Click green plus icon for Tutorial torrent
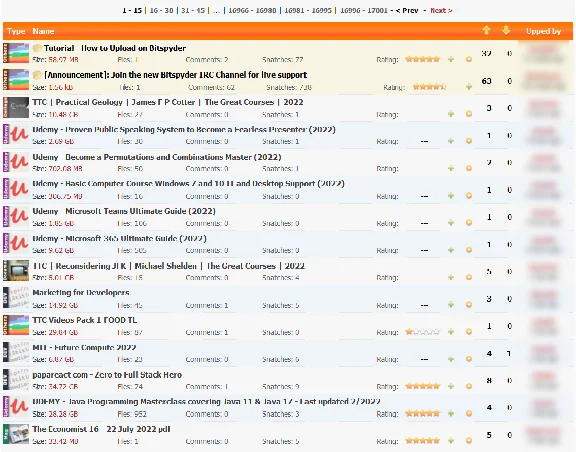576x452 pixels. tap(451, 59)
